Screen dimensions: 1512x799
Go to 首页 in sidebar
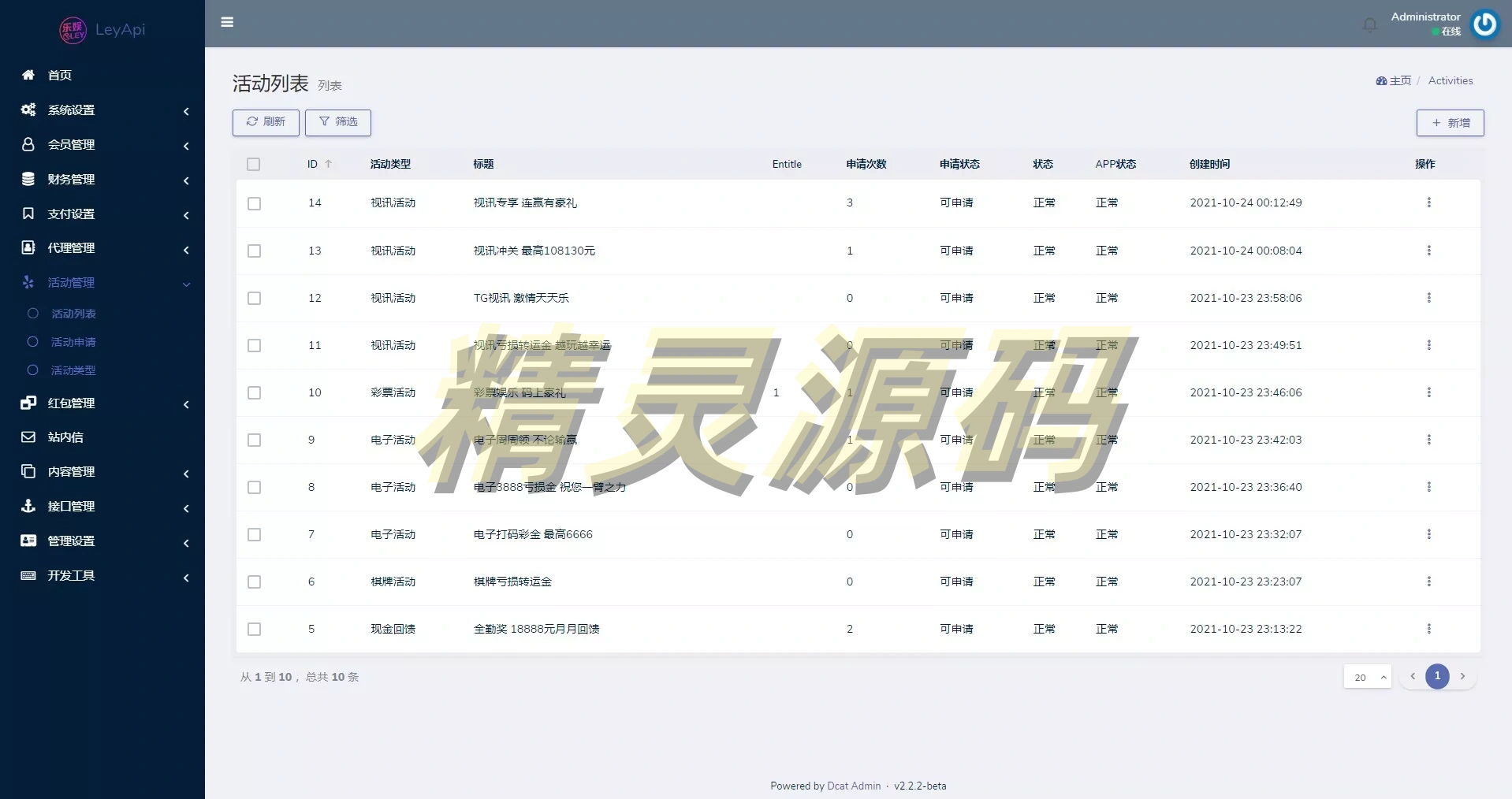click(x=60, y=75)
